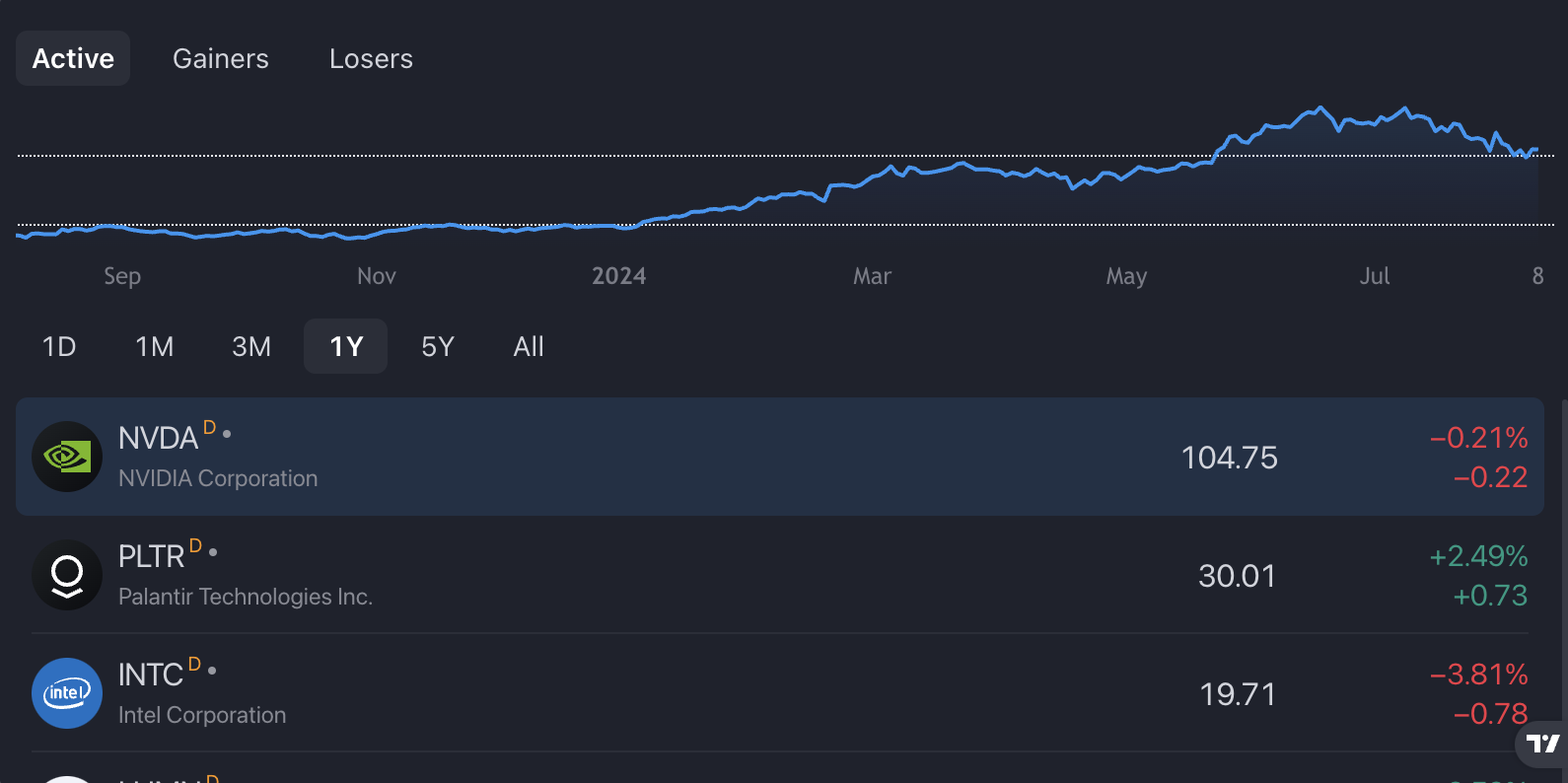Click the 2024 label on chart axis
This screenshot has width=1568, height=783.
point(618,276)
